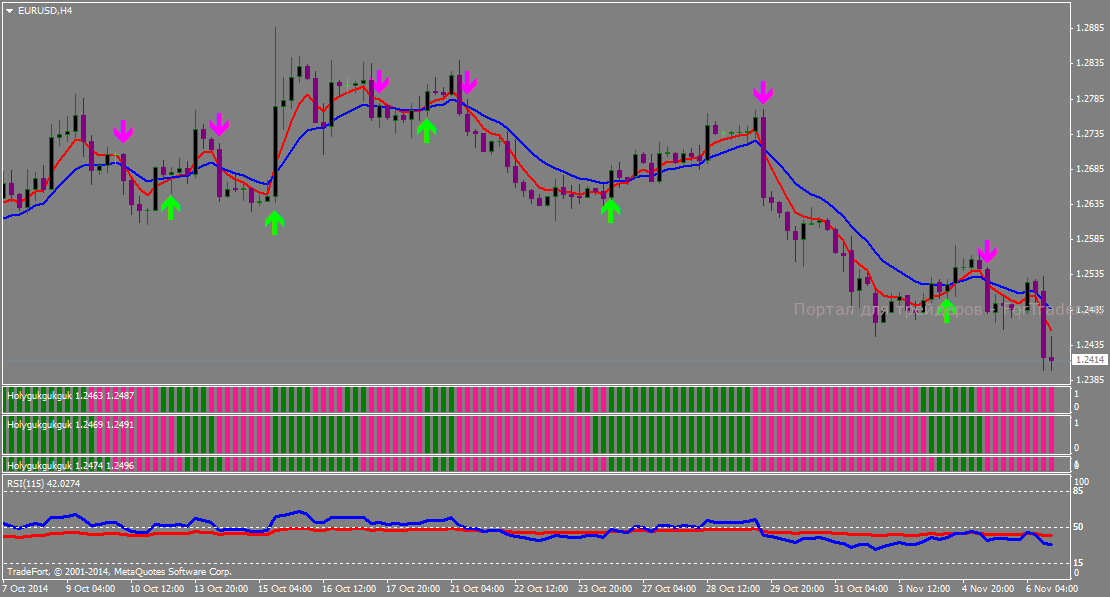Click the earliest green buy arrow on chart
Viewport: 1110px width, 597px height.
click(171, 207)
